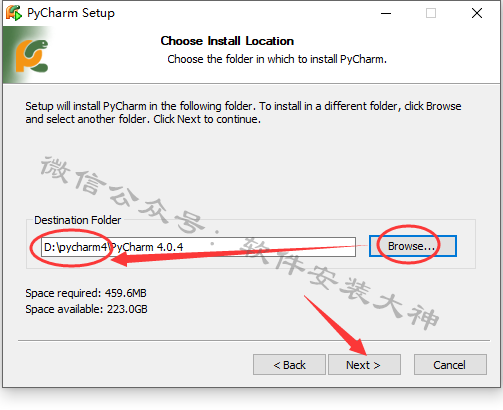Click the 'Choose the folder in which' subtitle

[x=277, y=59]
